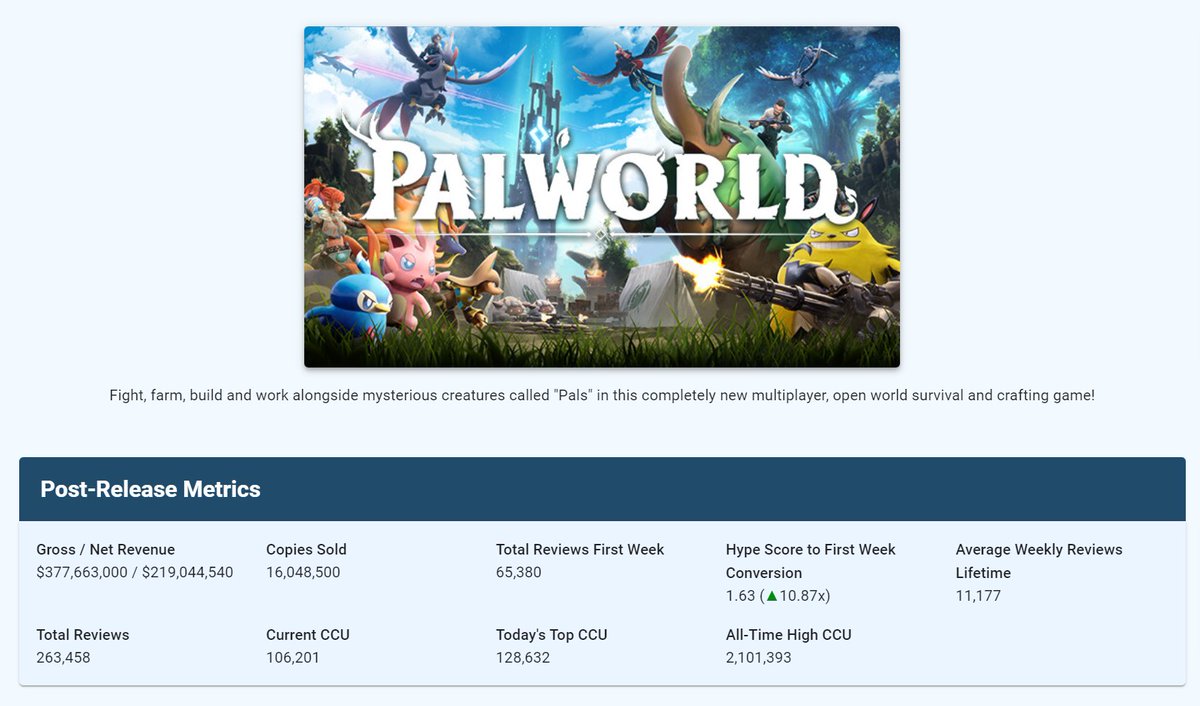
Task: Click the Total Reviews First Week stat
Action: click(580, 549)
